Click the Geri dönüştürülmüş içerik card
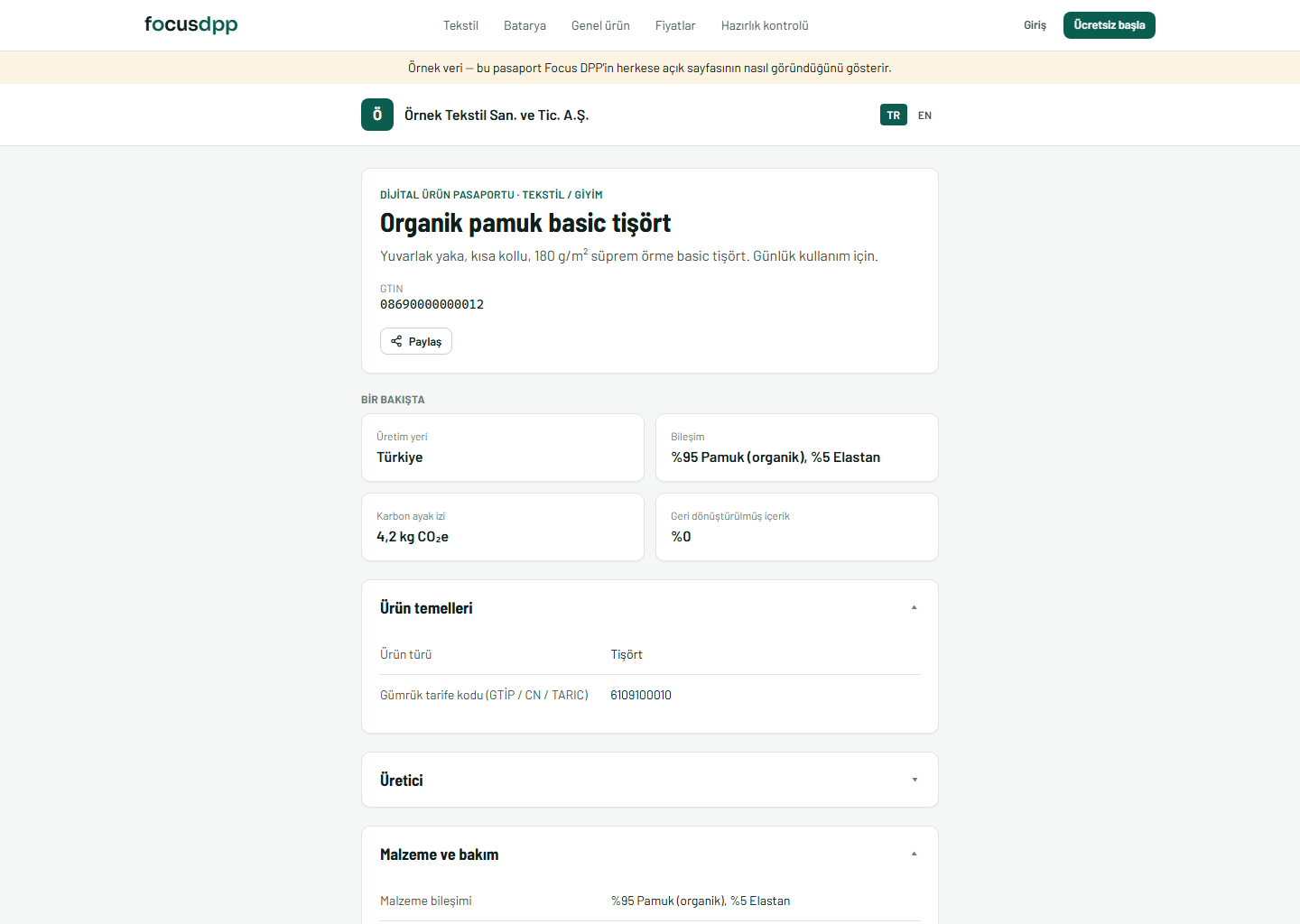This screenshot has height=924, width=1300. (797, 527)
